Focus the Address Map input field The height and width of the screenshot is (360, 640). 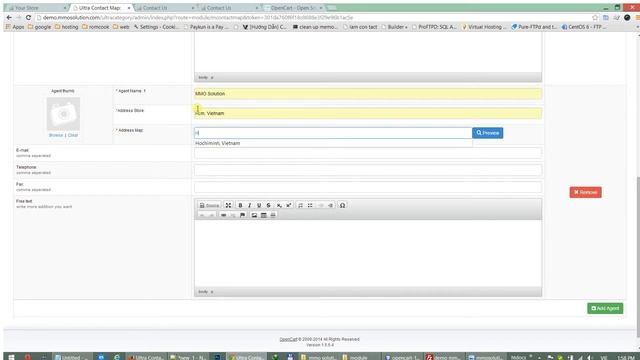pos(333,133)
